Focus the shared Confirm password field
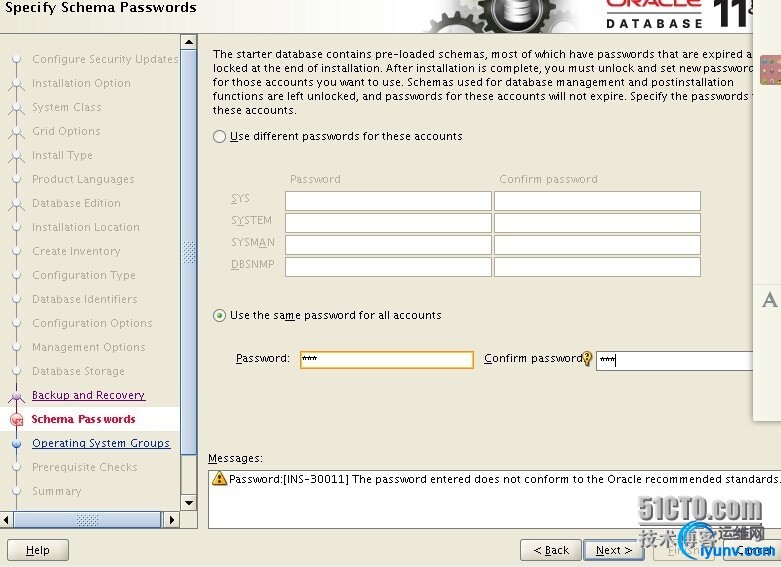 (x=674, y=360)
